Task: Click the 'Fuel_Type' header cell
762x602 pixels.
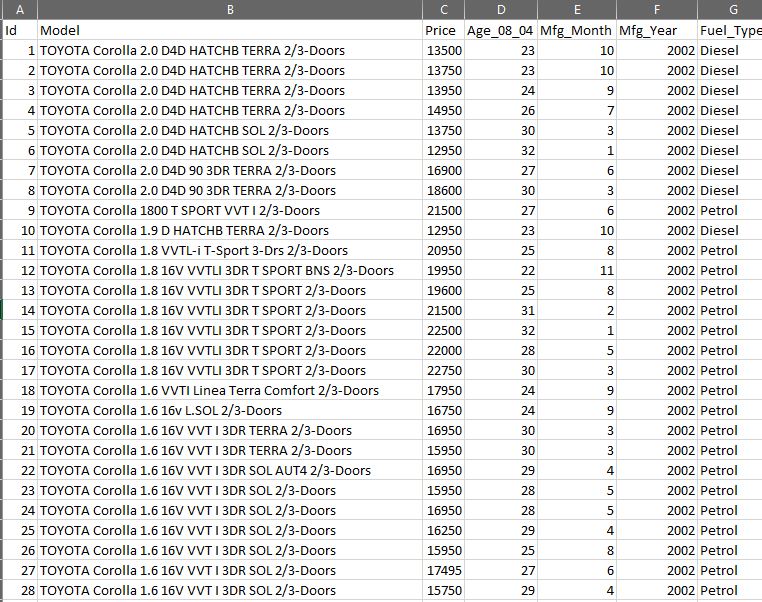Action: point(731,30)
